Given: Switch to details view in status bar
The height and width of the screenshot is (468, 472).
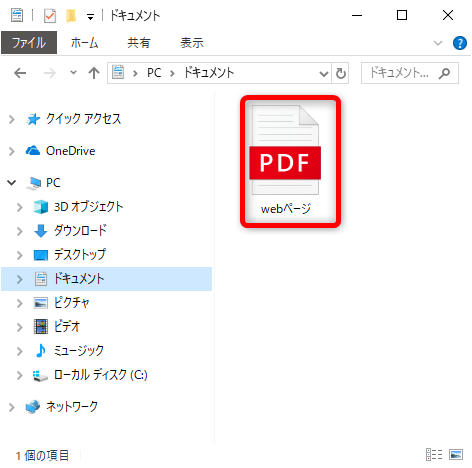Looking at the screenshot, I should [434, 454].
